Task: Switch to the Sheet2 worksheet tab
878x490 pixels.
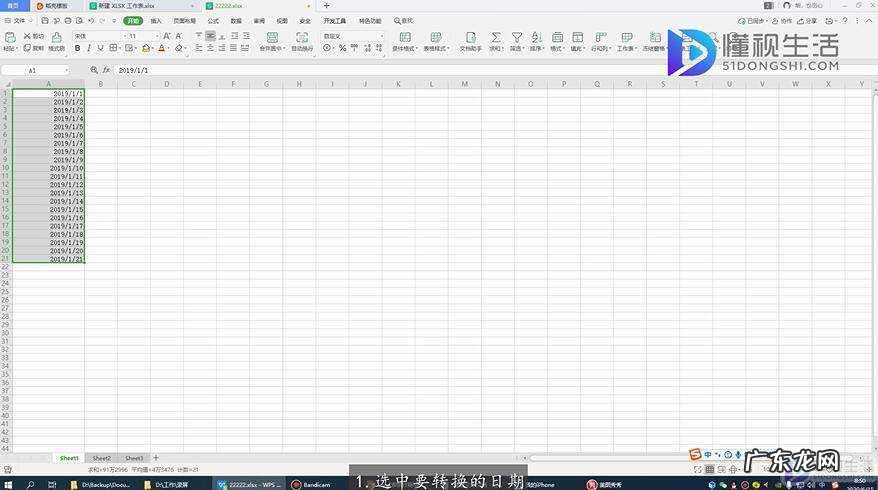Action: coord(101,458)
